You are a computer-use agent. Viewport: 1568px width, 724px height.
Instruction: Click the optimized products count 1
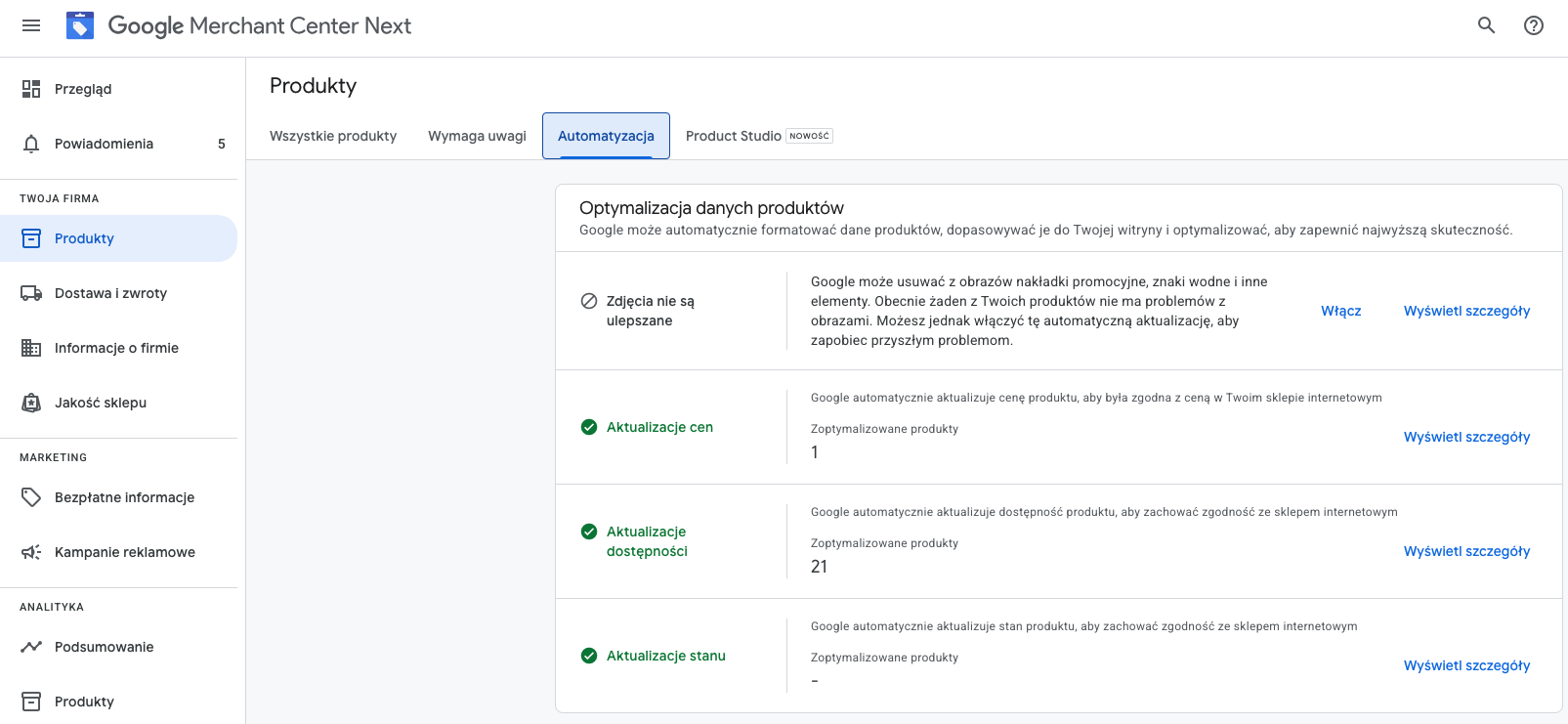pos(815,452)
